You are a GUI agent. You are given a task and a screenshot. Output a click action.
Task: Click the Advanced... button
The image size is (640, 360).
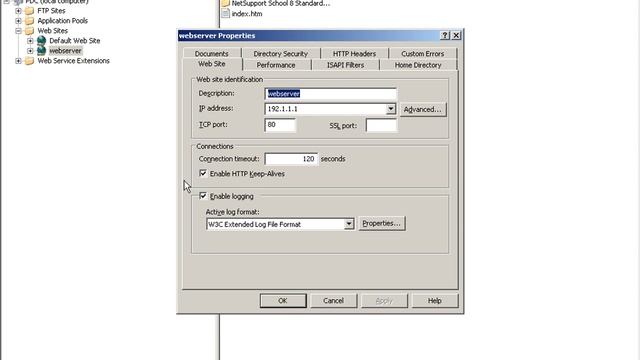tap(422, 109)
